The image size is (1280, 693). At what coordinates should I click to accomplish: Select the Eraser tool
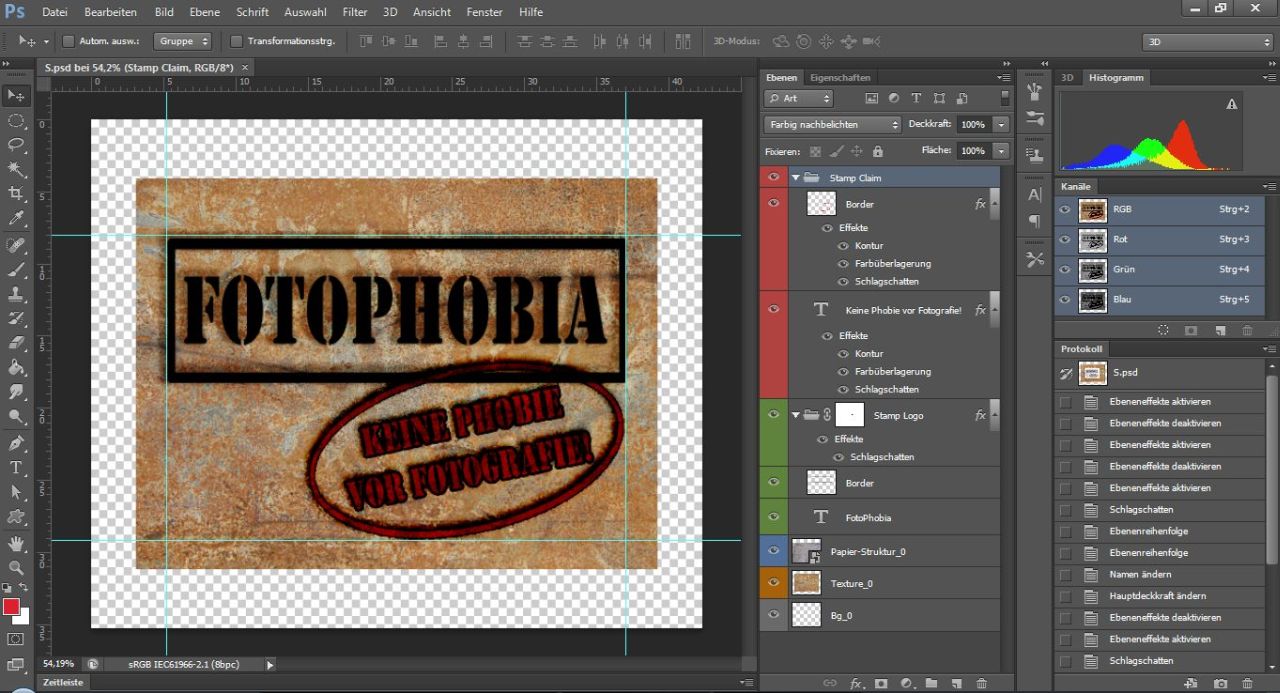point(17,343)
